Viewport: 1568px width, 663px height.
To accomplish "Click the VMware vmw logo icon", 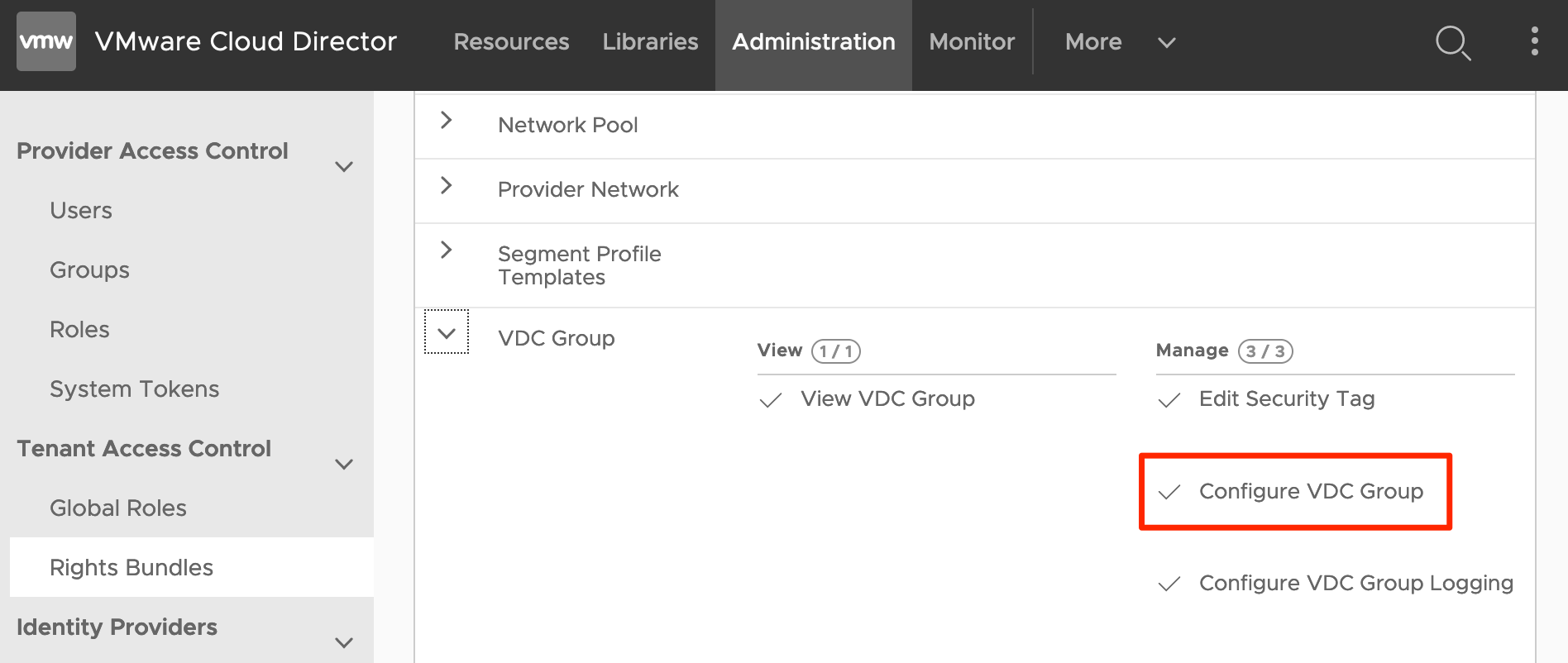I will click(46, 41).
